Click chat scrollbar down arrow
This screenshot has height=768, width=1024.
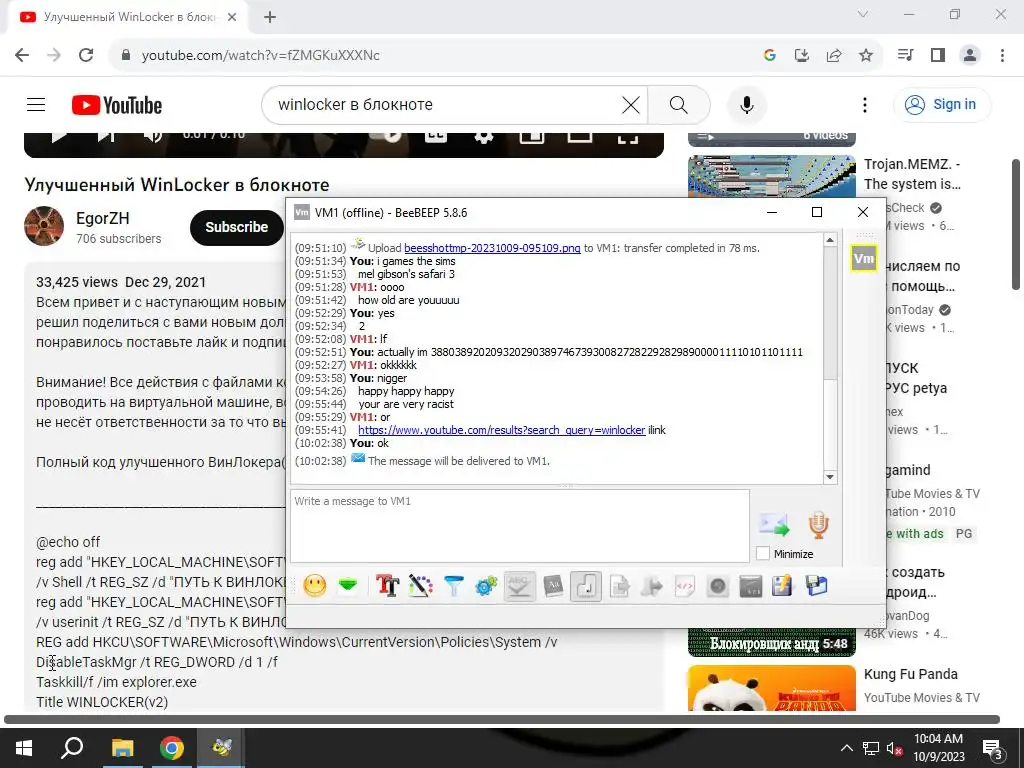tap(830, 477)
